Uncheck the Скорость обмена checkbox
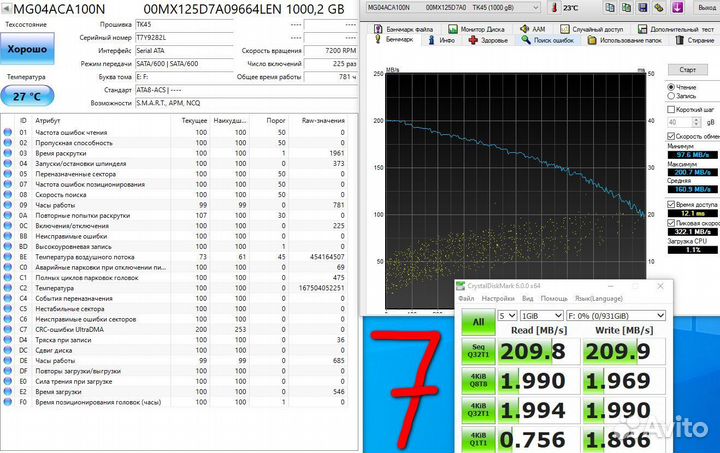The width and height of the screenshot is (720, 453). (671, 136)
